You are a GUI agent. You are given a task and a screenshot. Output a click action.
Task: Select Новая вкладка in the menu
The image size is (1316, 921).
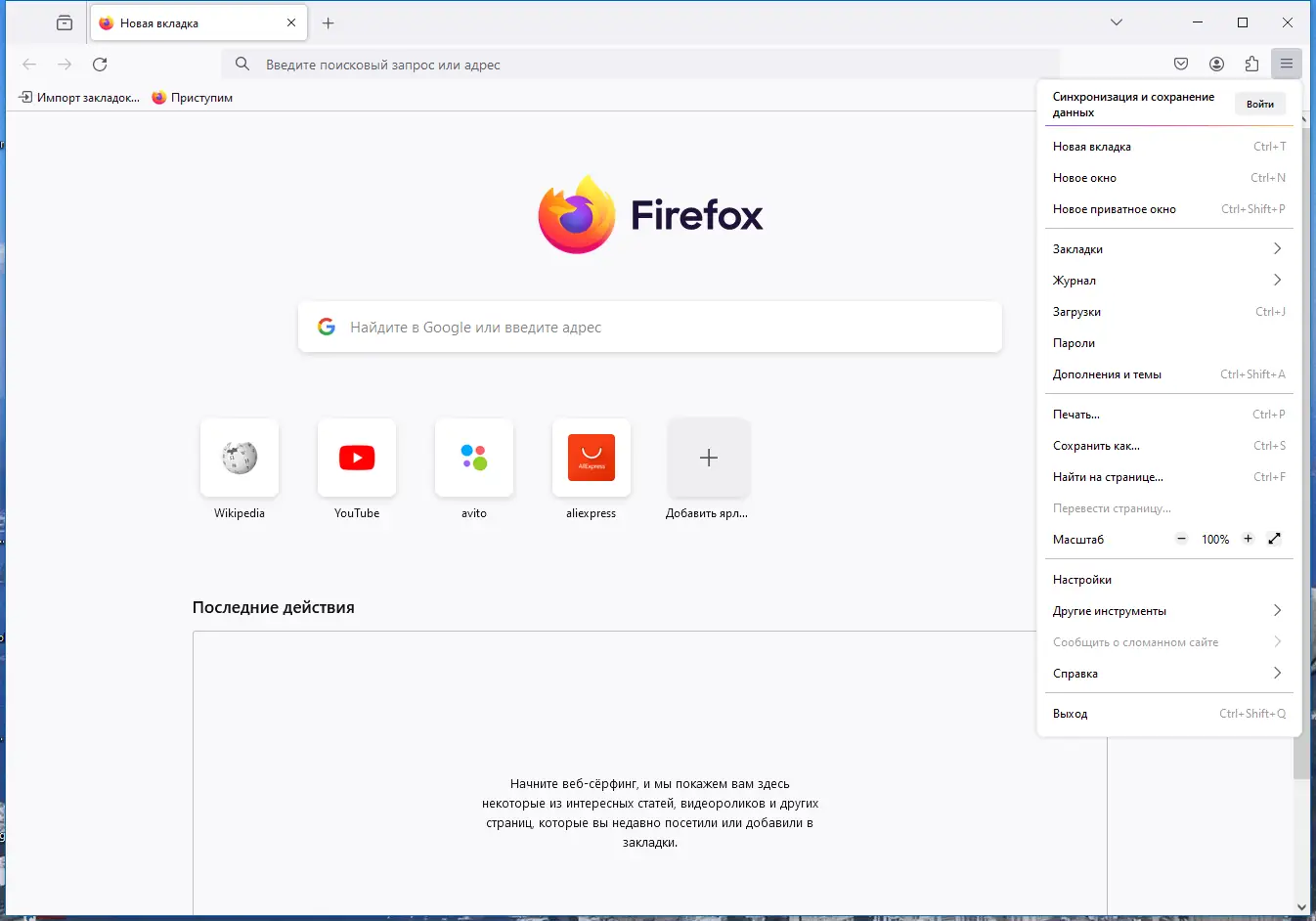(1169, 147)
